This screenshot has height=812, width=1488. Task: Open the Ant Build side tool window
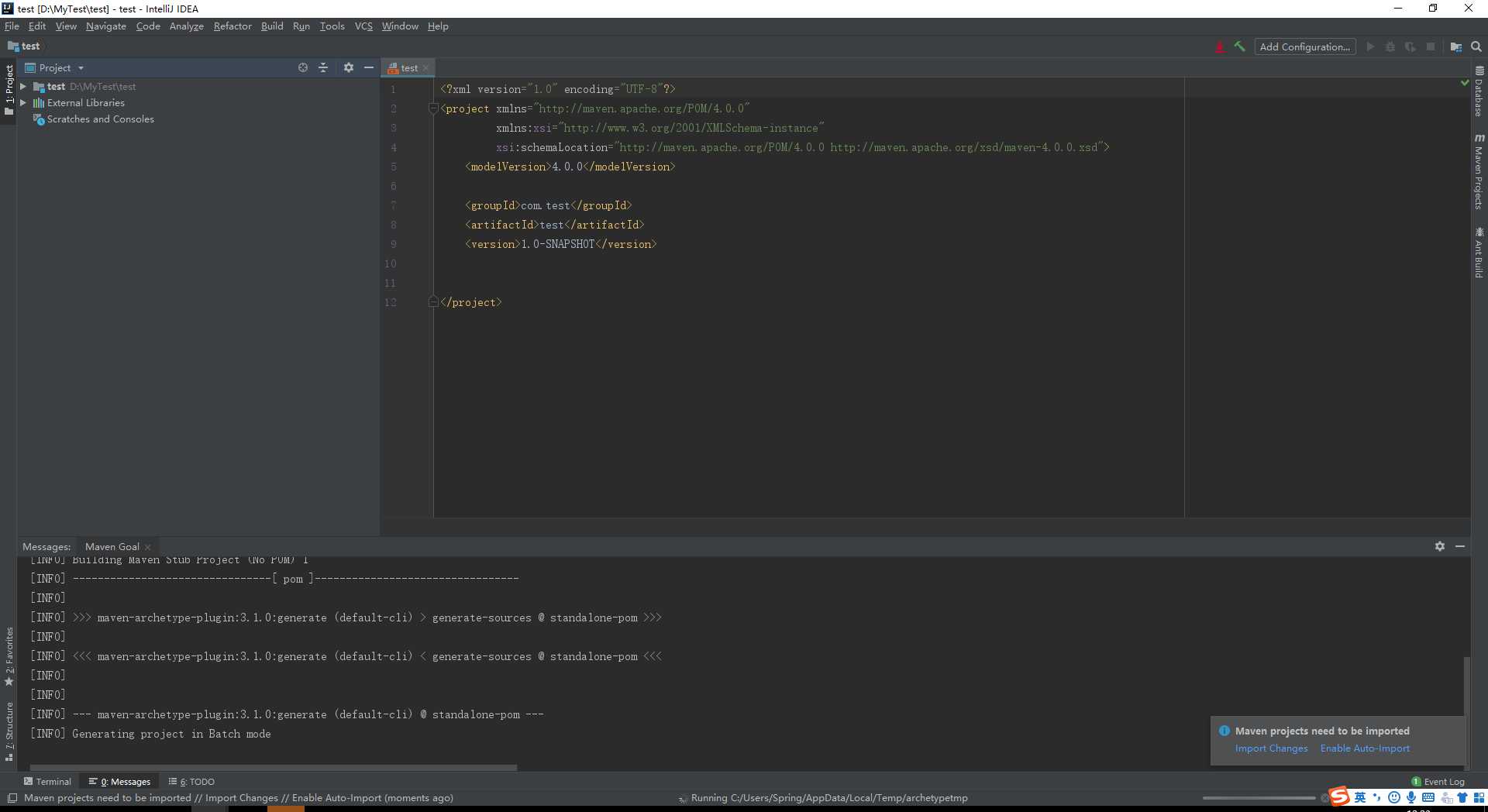1479,253
